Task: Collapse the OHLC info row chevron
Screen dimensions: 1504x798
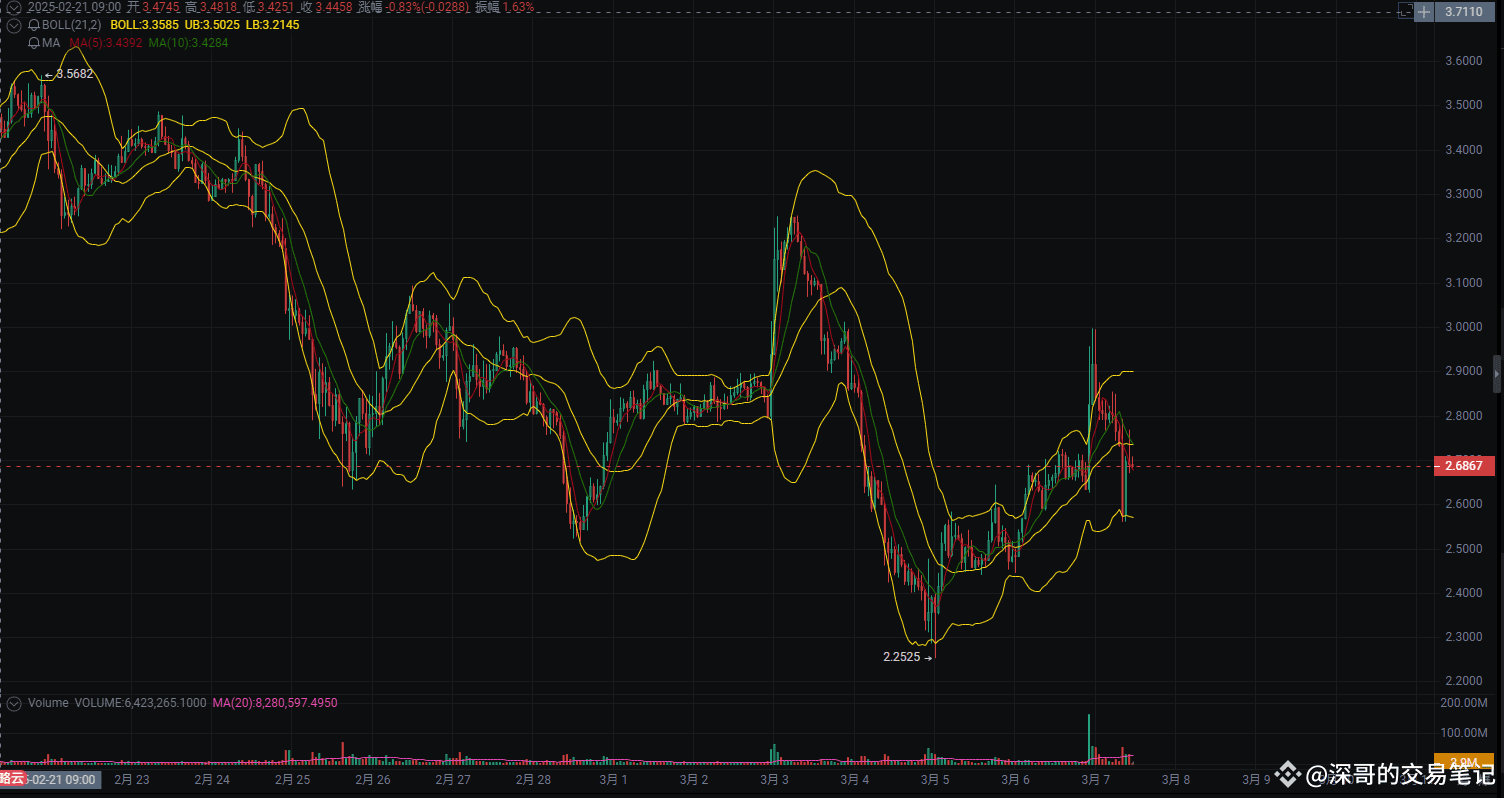Action: 13,6
